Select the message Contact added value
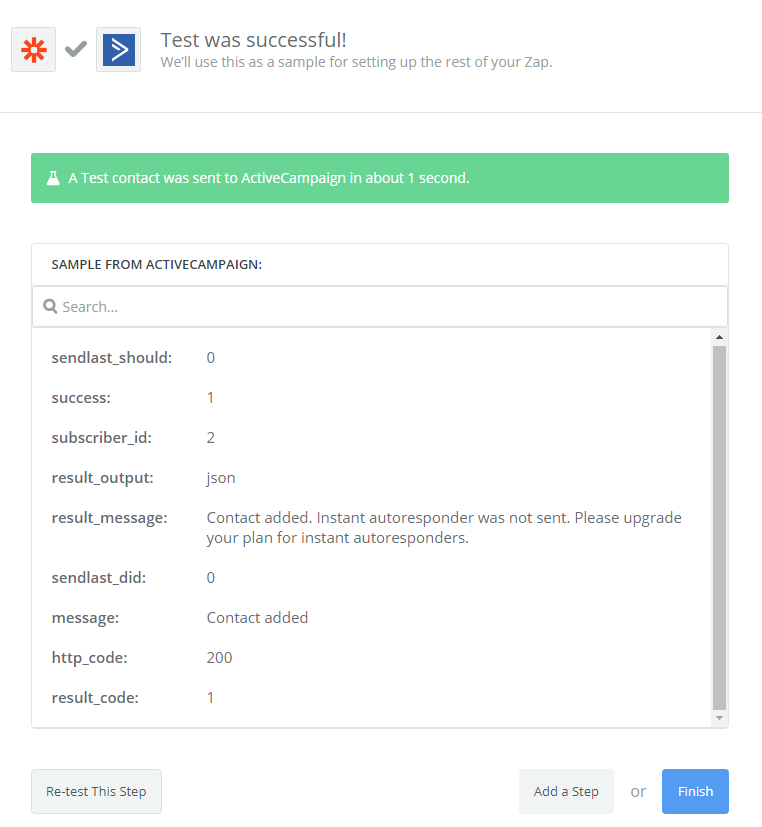The image size is (762, 827). tap(257, 618)
